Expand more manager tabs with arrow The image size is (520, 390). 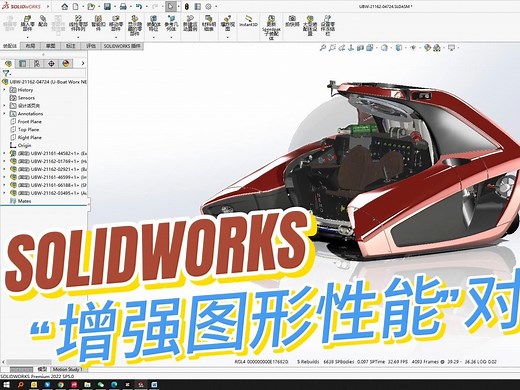83,63
